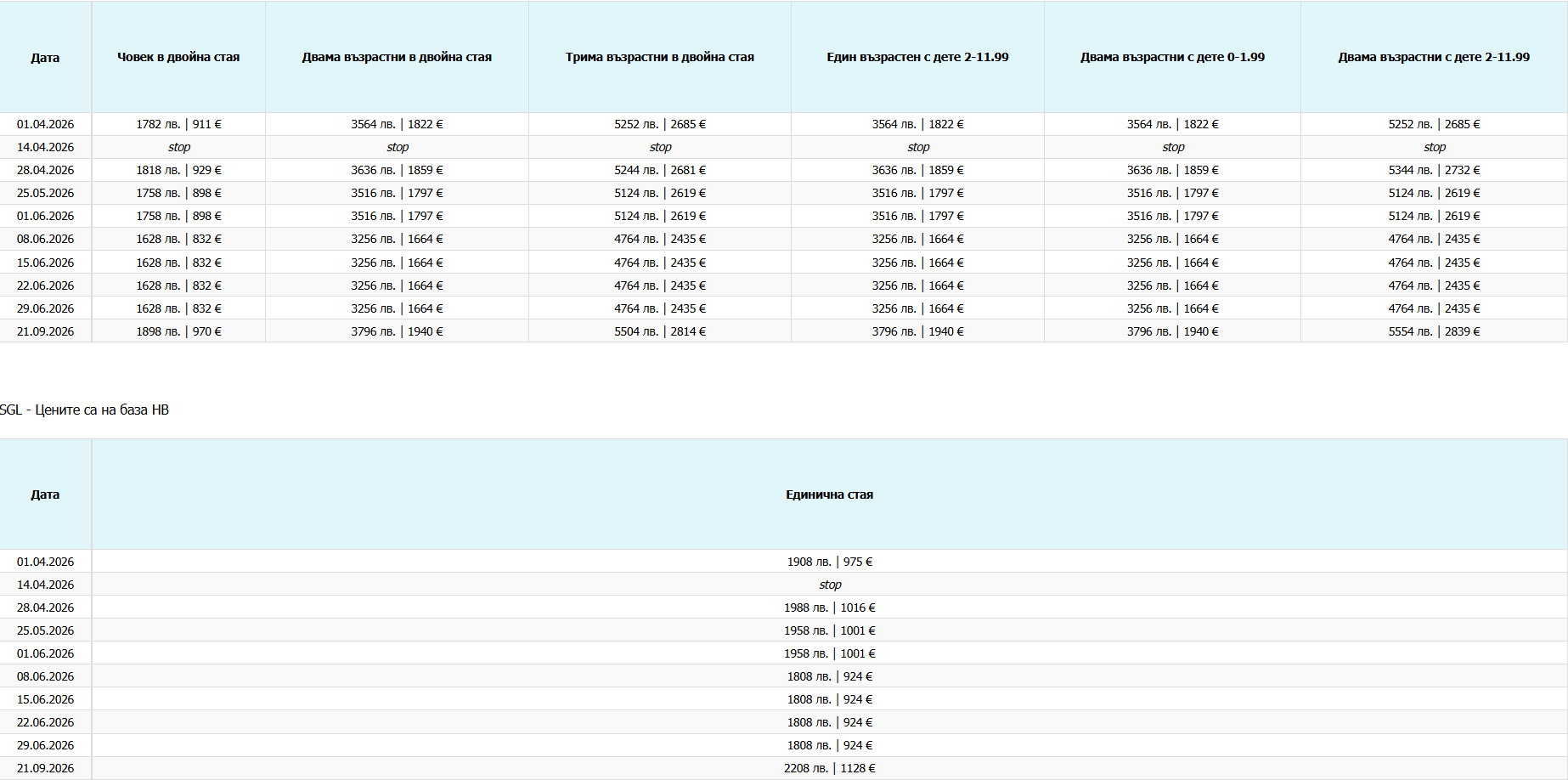The width and height of the screenshot is (1568, 780).
Task: Click the price "1818 лв. | 929 €"
Action: click(178, 170)
